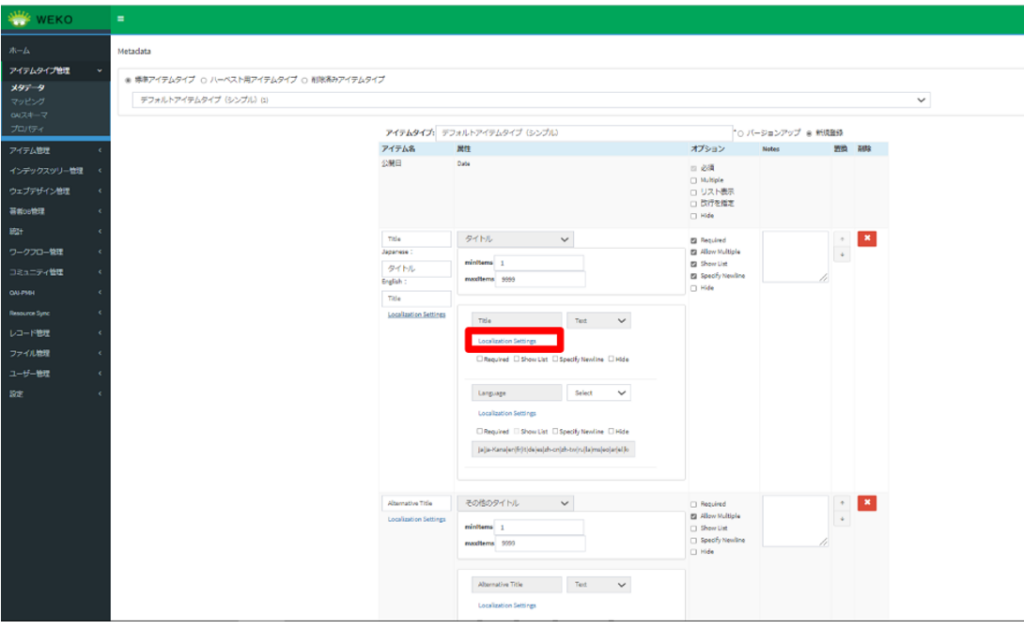Open マッピング in the sidebar
This screenshot has width=1024, height=629.
(x=29, y=101)
